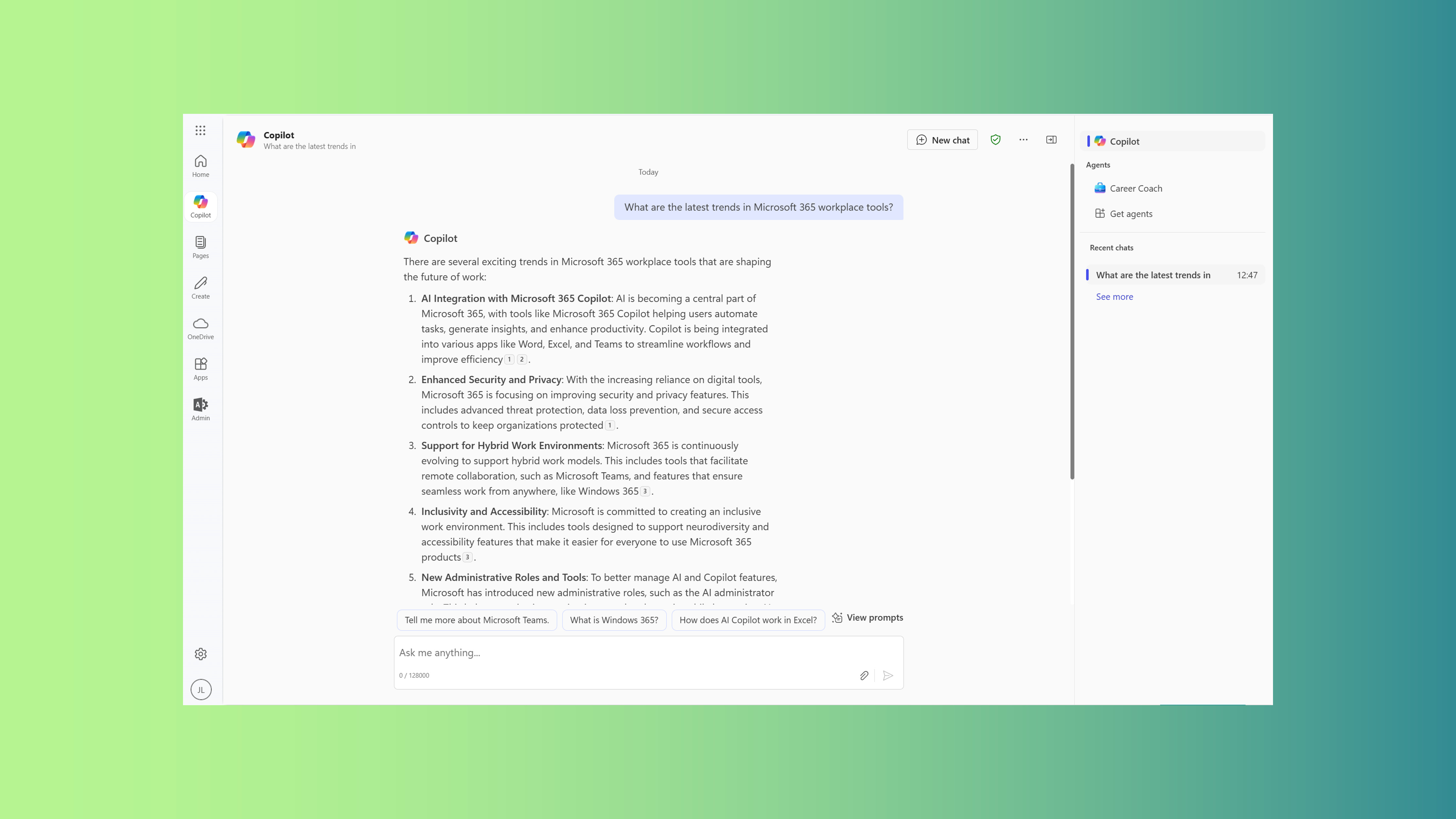Open citation 3 after 'products'

468,557
